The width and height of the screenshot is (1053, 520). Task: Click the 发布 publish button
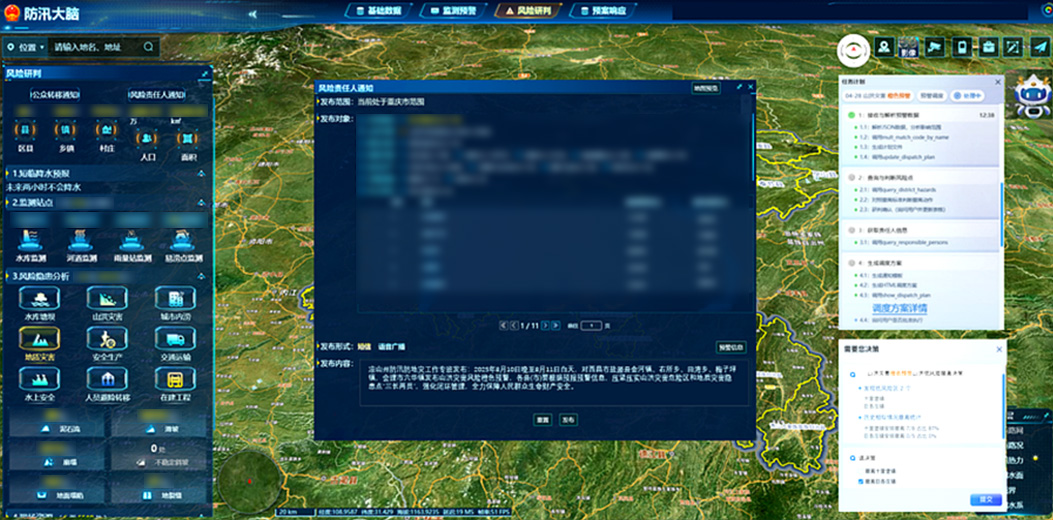coord(568,419)
